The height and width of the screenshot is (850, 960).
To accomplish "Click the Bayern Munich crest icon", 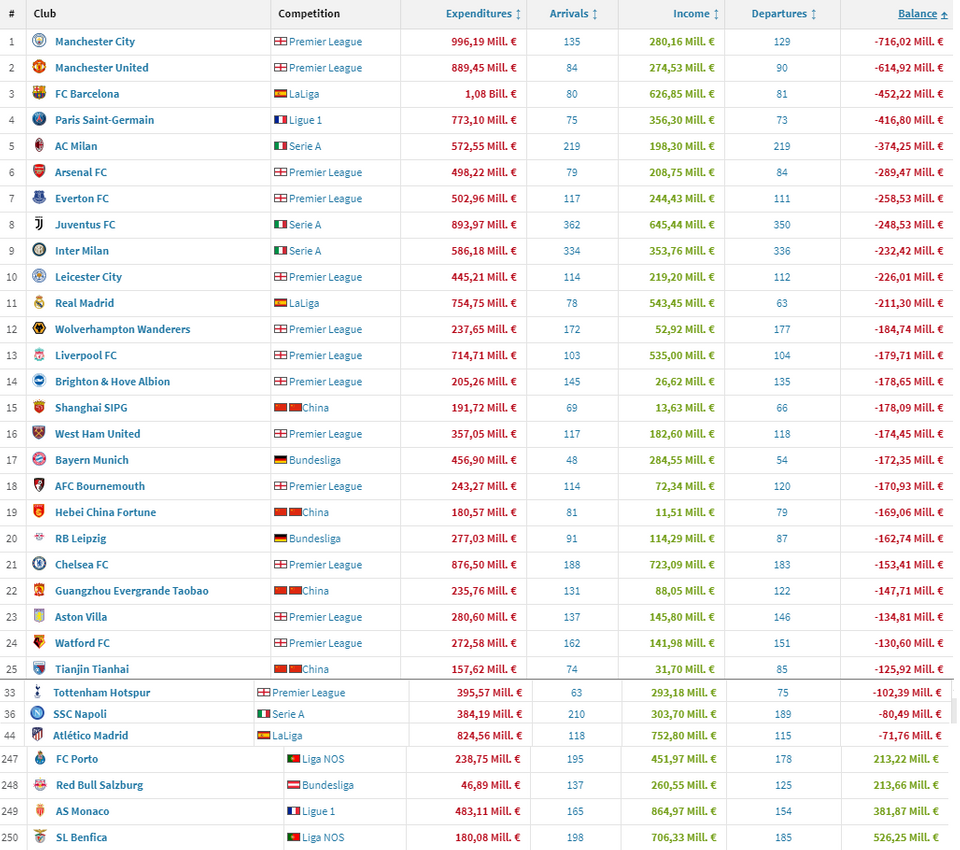I will [x=39, y=459].
